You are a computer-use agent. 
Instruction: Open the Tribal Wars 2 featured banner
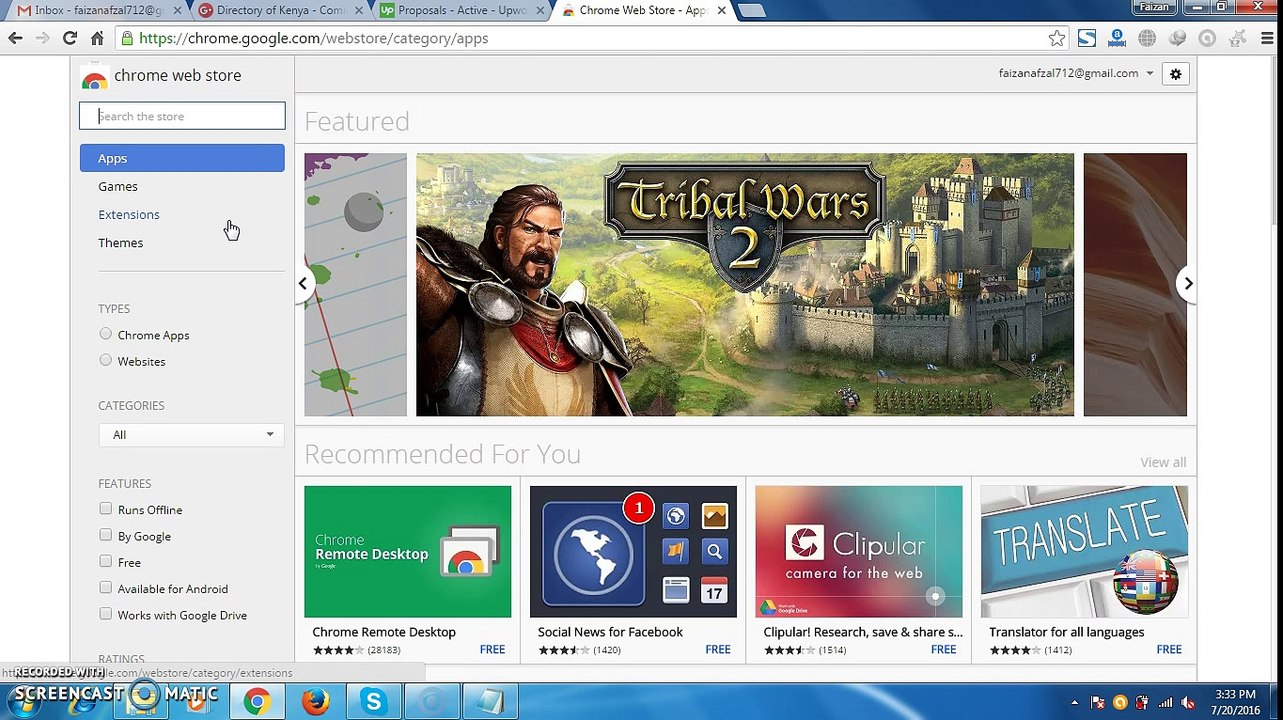click(x=745, y=284)
